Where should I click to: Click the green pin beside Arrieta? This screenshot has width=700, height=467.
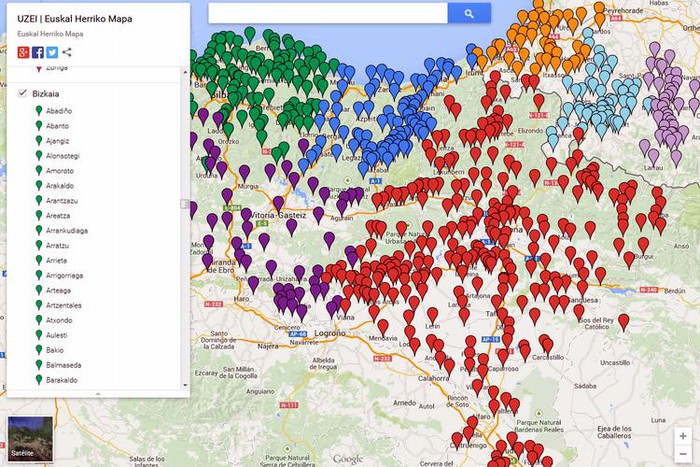[39, 260]
